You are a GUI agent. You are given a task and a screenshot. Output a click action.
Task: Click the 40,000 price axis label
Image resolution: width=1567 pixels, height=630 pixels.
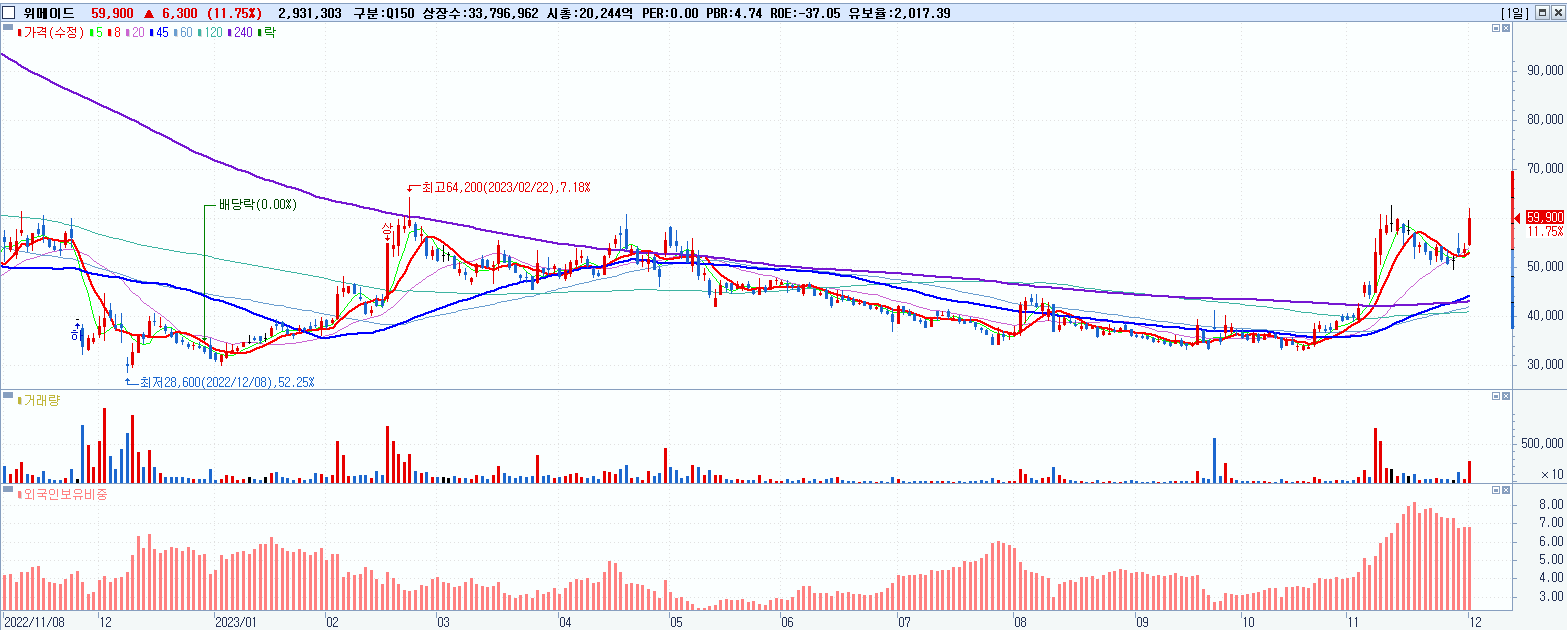tap(1544, 316)
